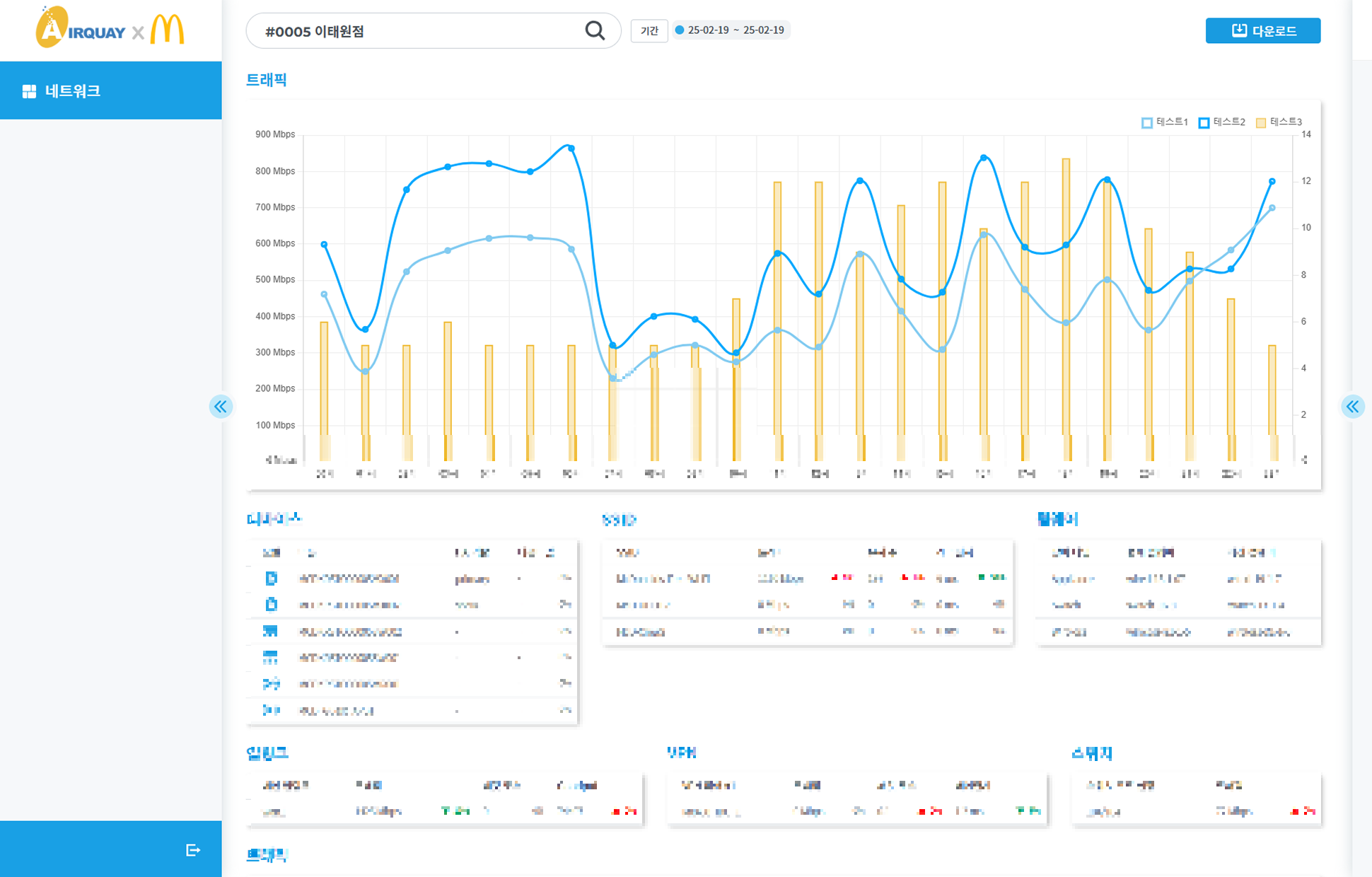The image size is (1372, 877).
Task: Click third device icon in device table
Action: point(270,631)
